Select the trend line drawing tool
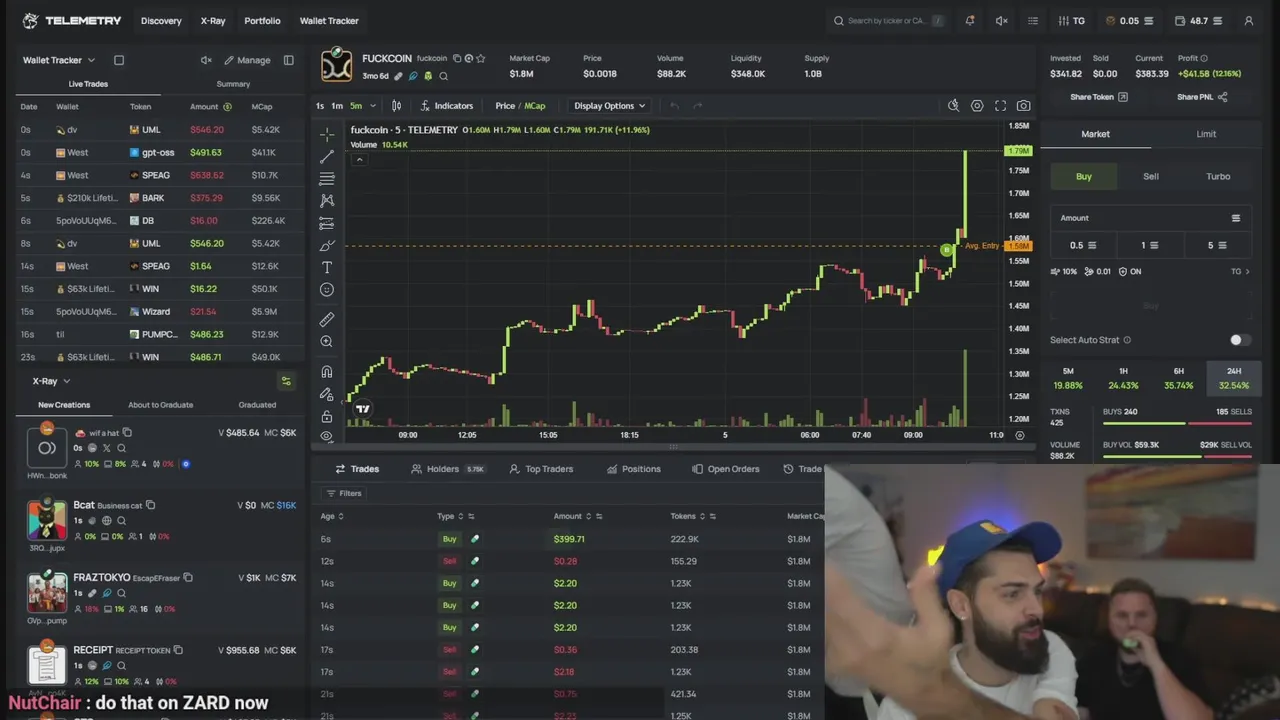1280x720 pixels. pos(327,157)
